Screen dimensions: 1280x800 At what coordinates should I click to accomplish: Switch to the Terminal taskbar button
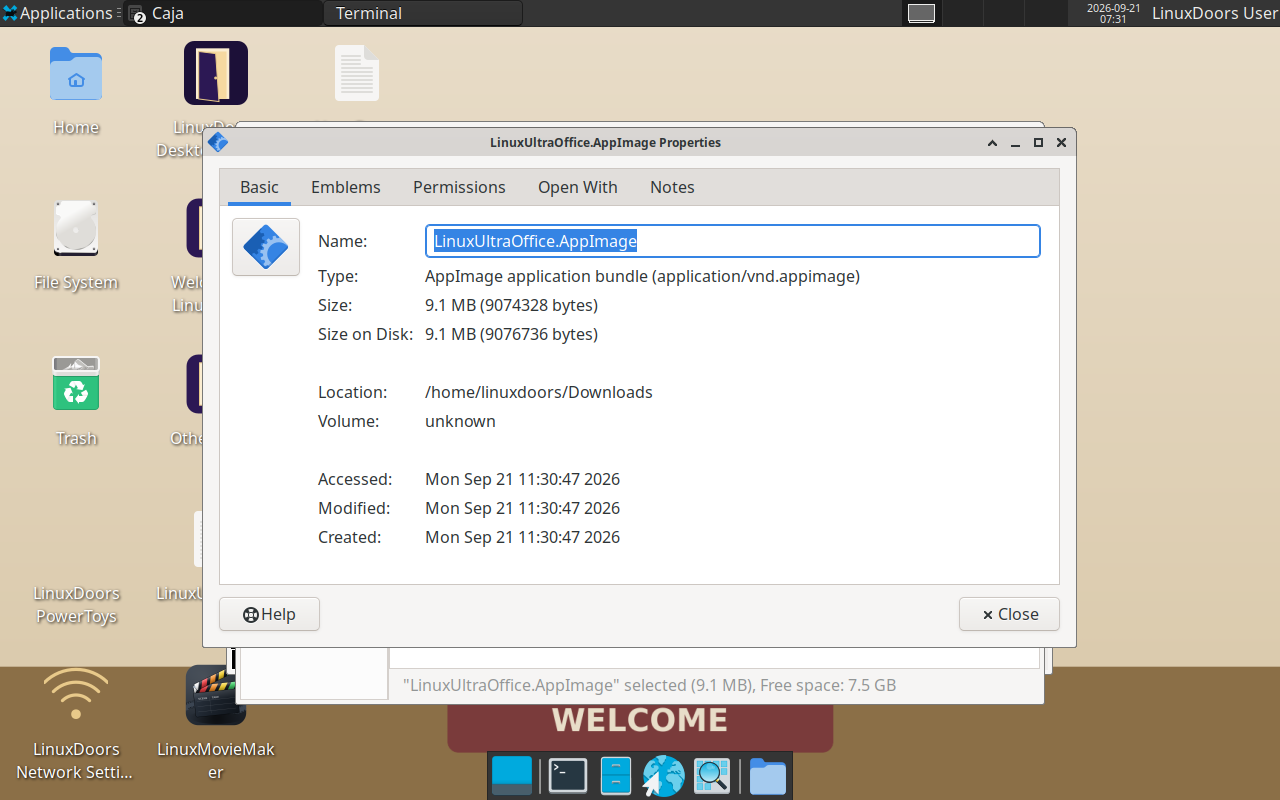pos(423,13)
